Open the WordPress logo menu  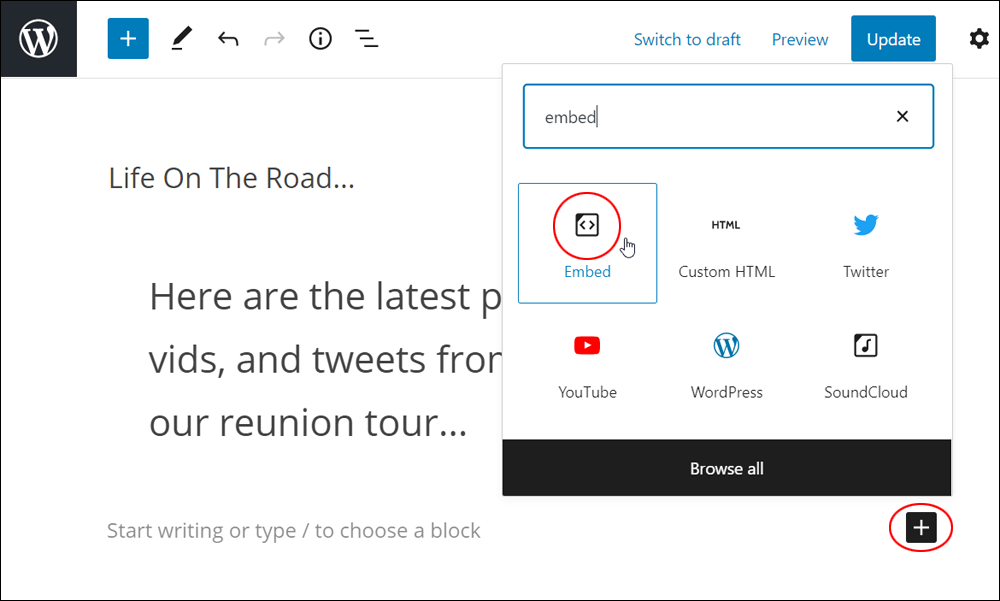point(38,39)
